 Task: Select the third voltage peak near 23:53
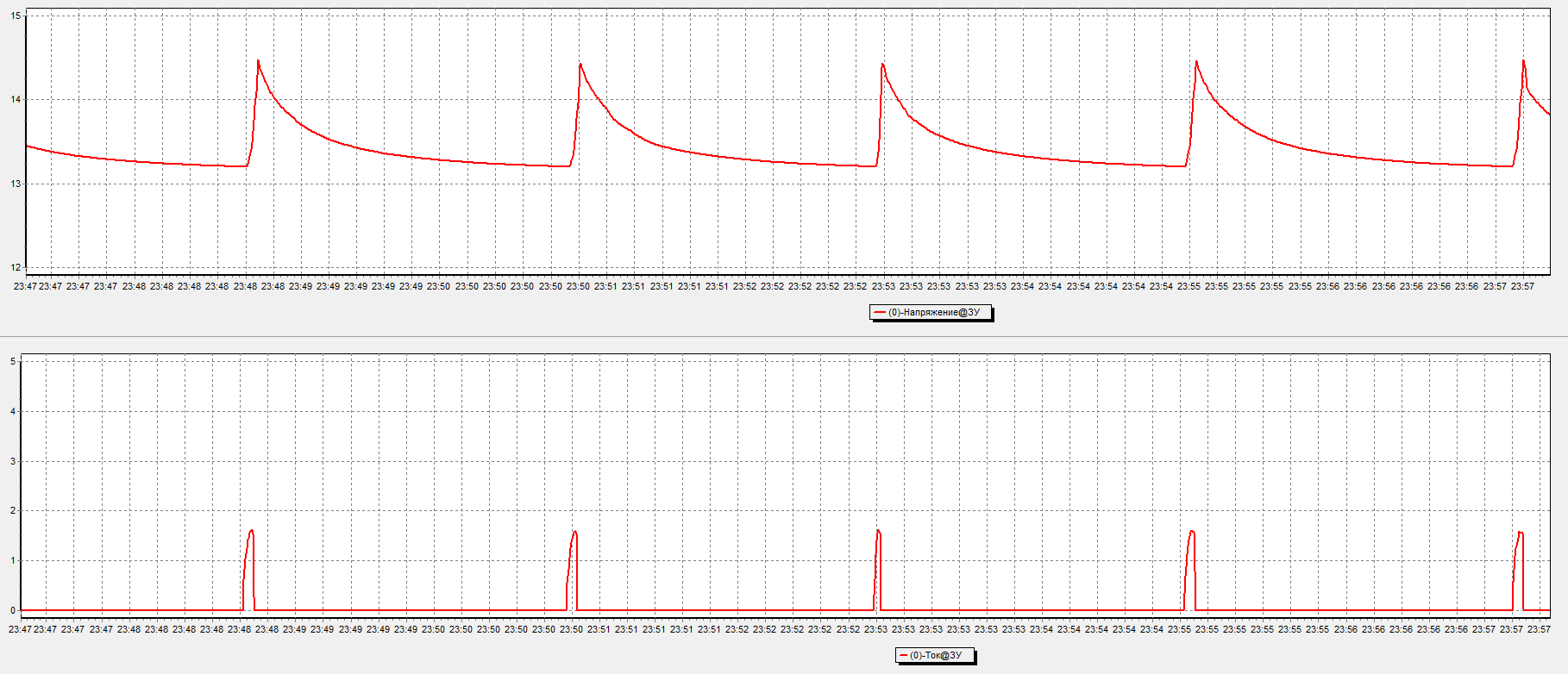tap(882, 65)
